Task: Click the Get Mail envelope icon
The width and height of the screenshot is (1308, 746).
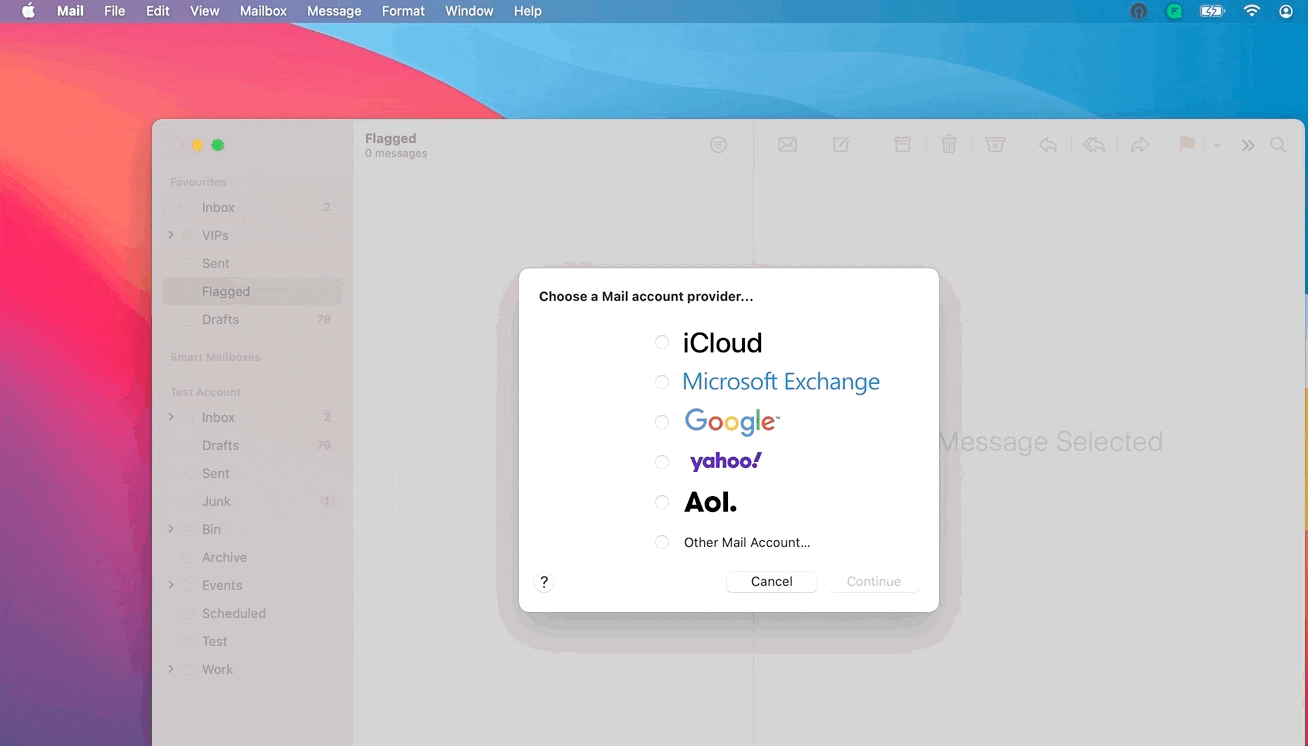Action: [x=788, y=145]
